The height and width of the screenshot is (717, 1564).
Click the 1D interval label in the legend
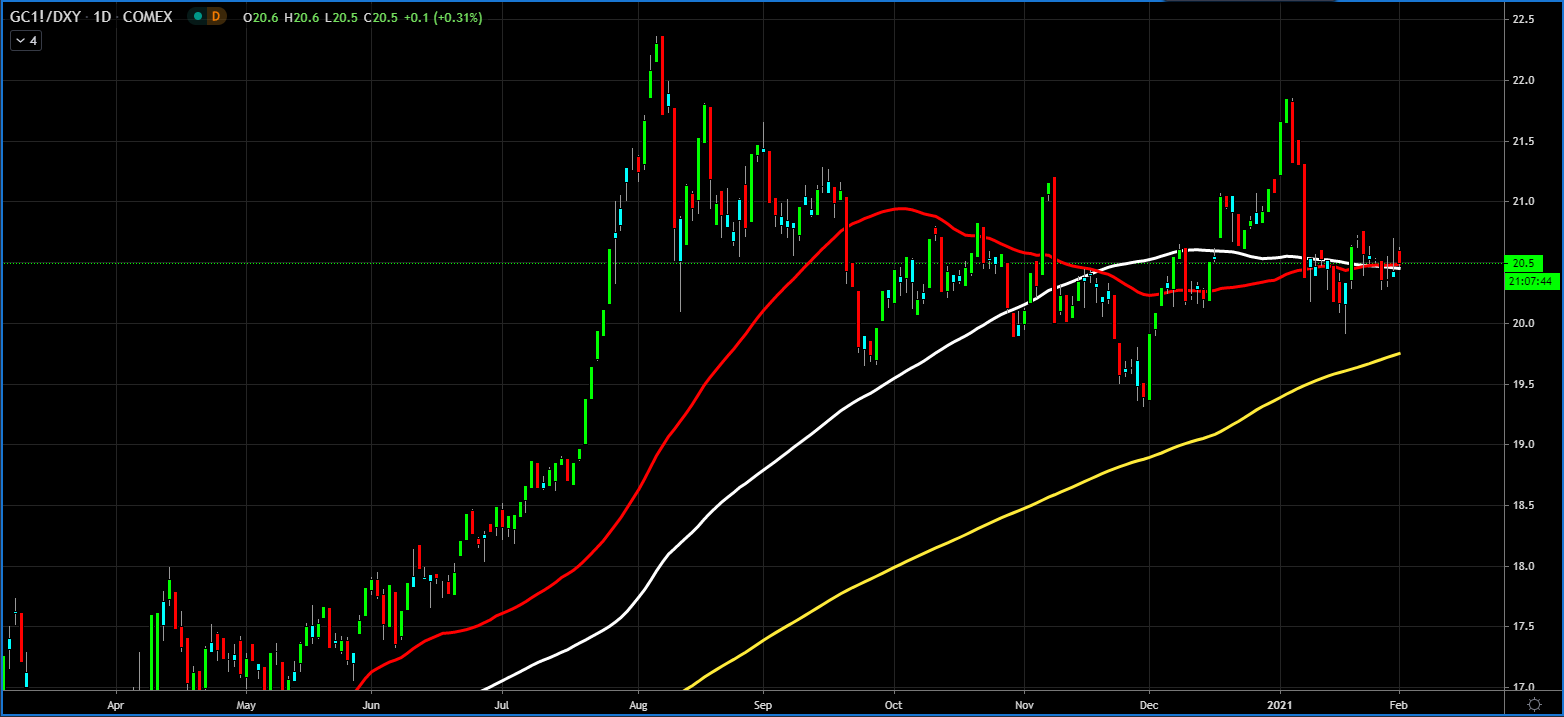coord(102,17)
